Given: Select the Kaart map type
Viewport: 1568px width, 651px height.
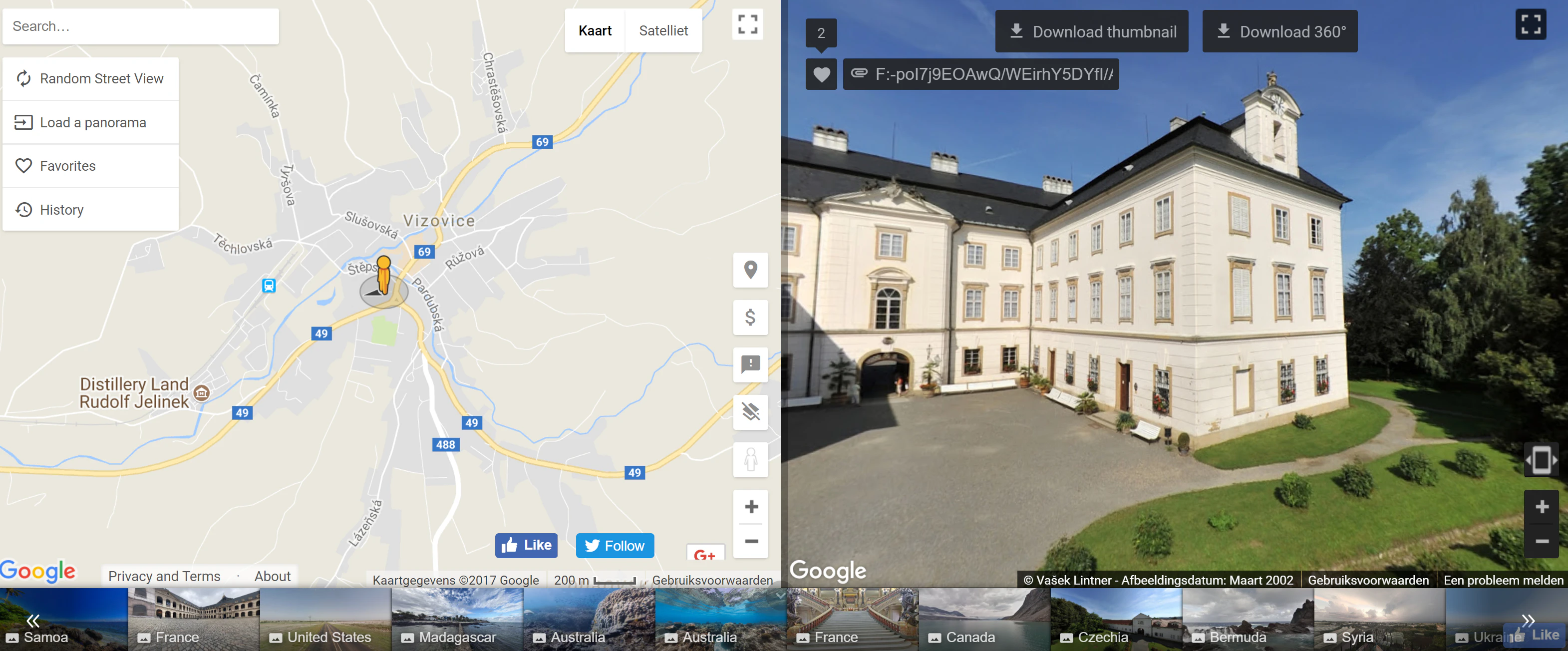Looking at the screenshot, I should (x=595, y=30).
